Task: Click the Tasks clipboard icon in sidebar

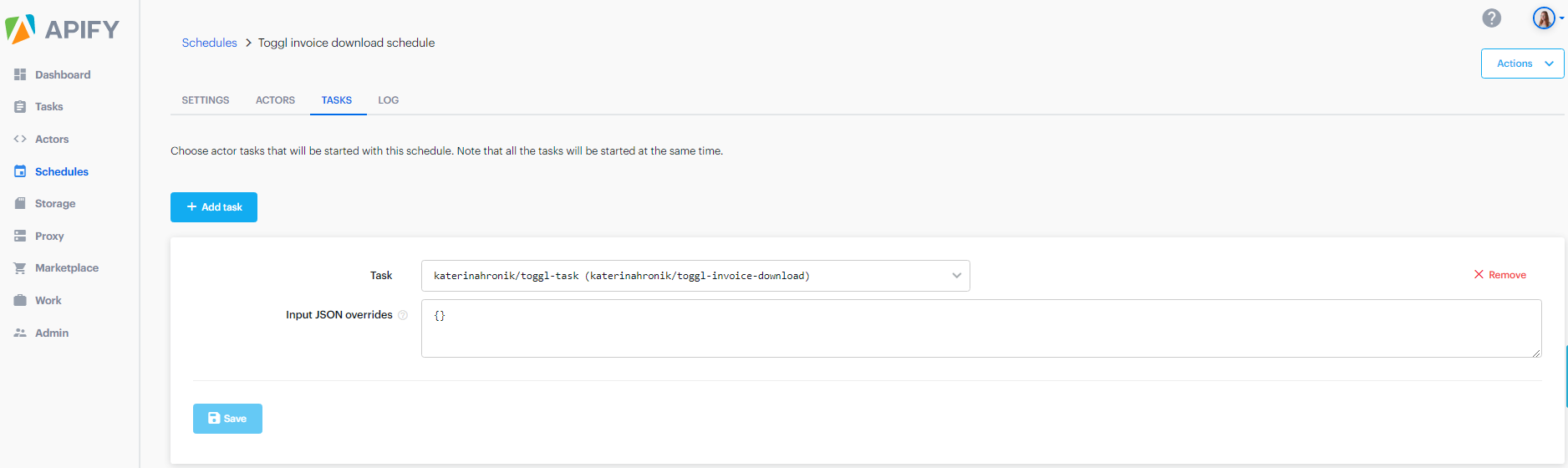Action: click(x=20, y=107)
